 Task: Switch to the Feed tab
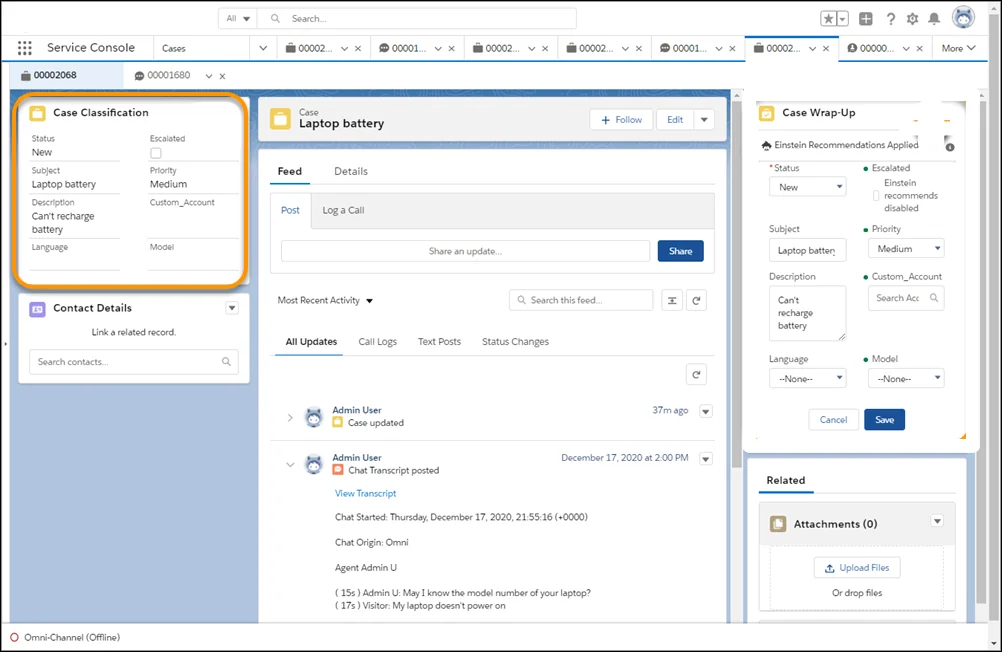coord(289,171)
